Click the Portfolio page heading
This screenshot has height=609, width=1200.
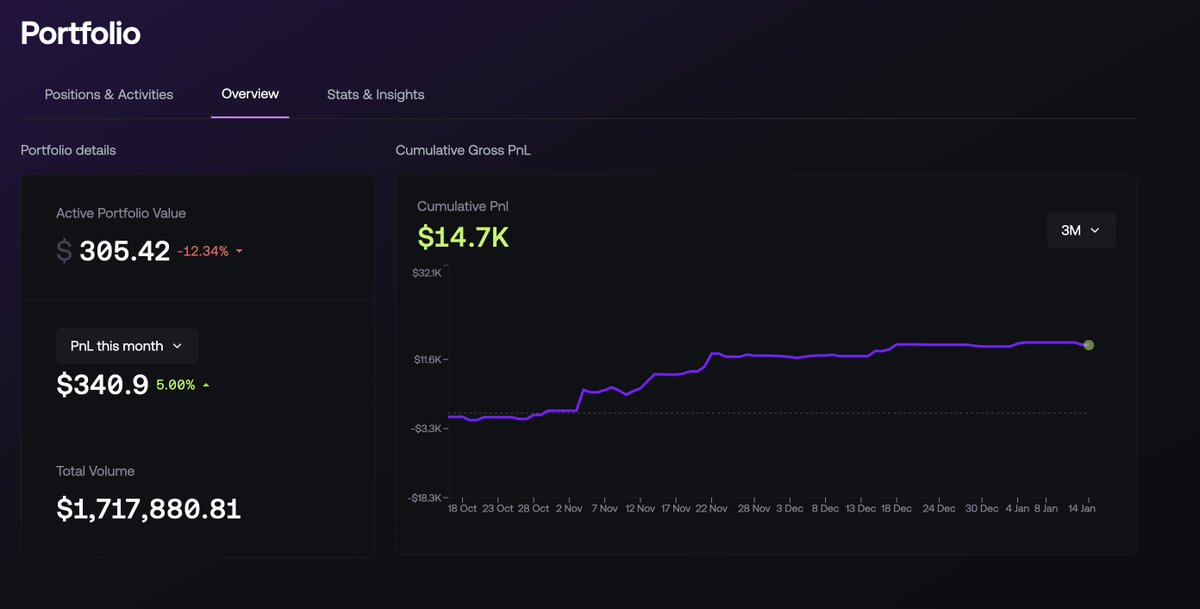point(80,33)
